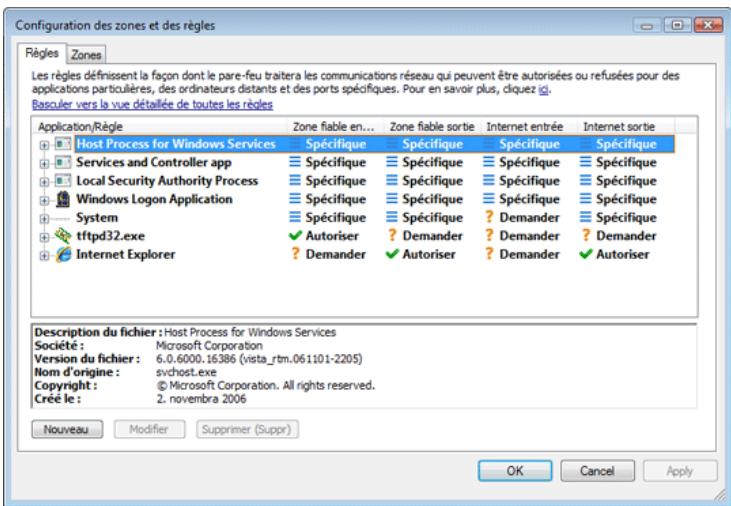Click the Internet entrée column header
Screen dimensions: 731x506
click(529, 126)
